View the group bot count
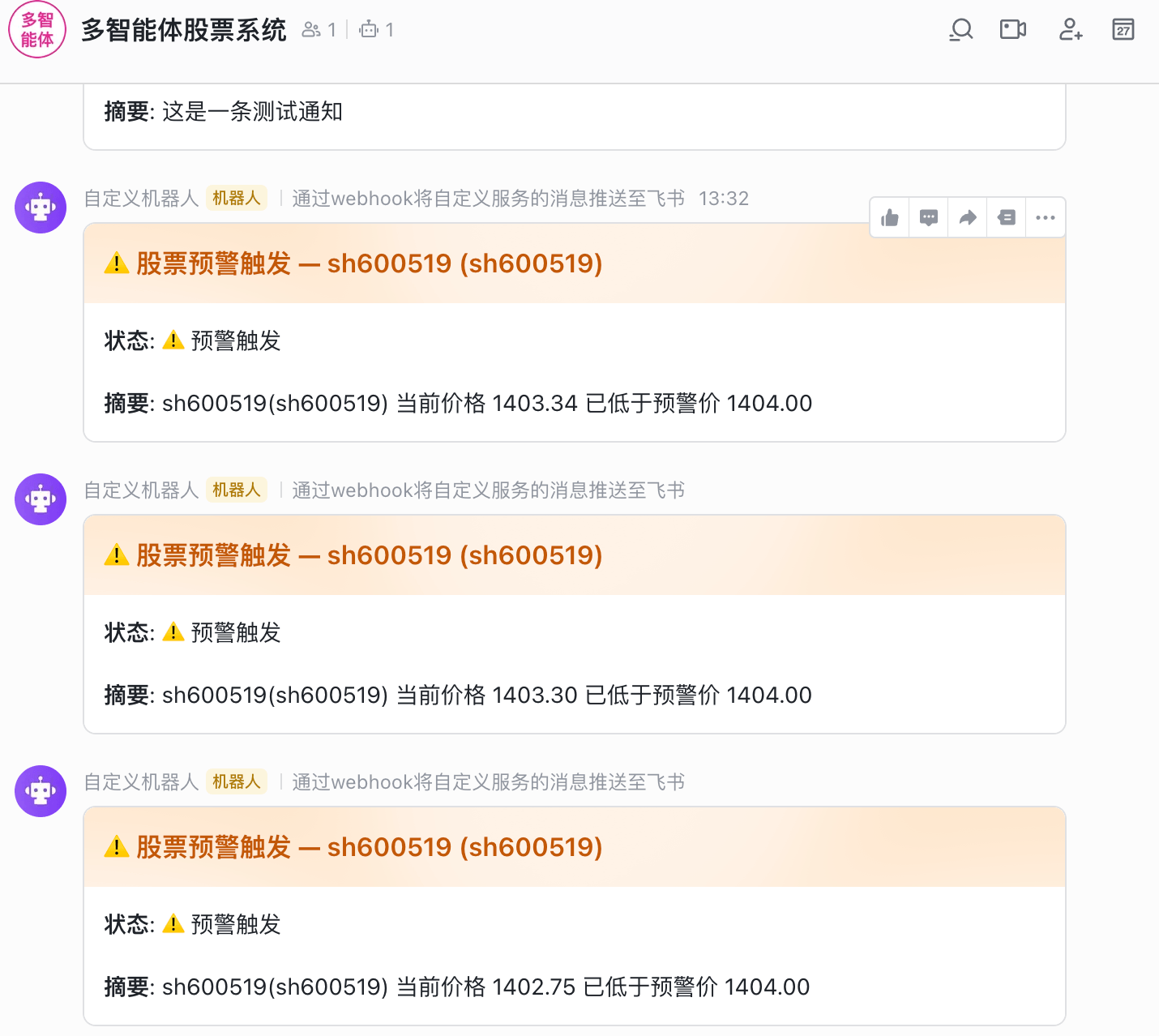1159x1036 pixels. (x=377, y=30)
